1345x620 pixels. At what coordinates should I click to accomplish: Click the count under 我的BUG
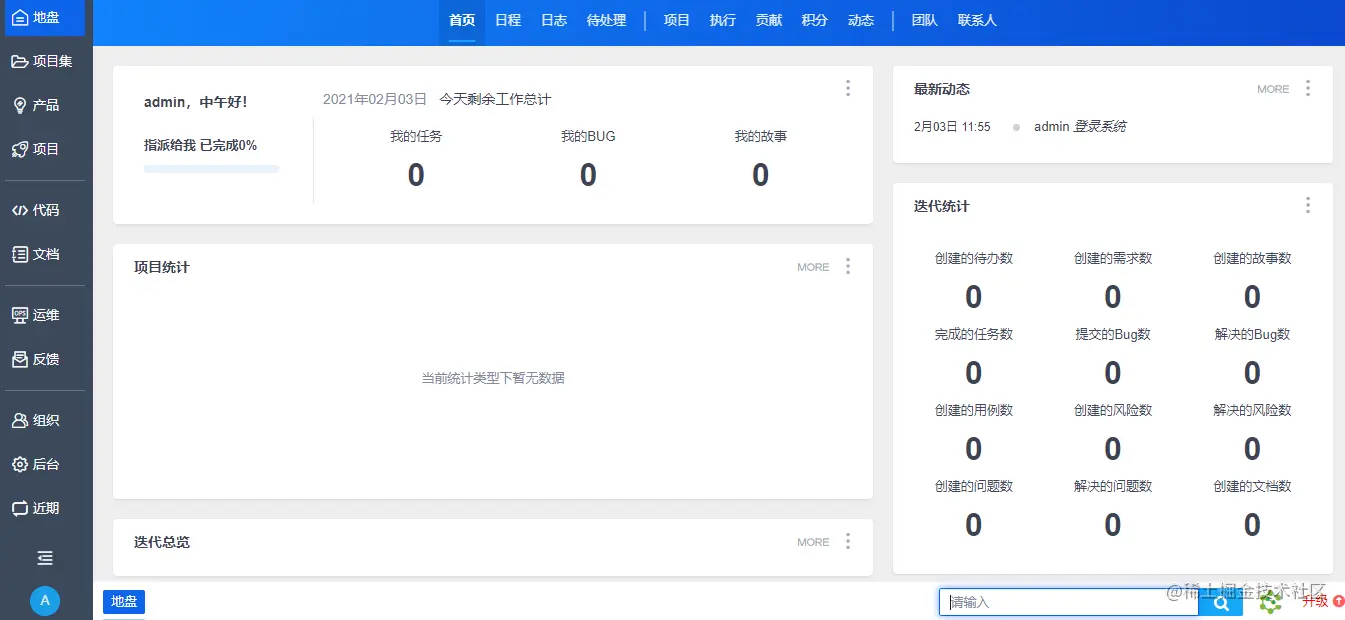(x=588, y=175)
